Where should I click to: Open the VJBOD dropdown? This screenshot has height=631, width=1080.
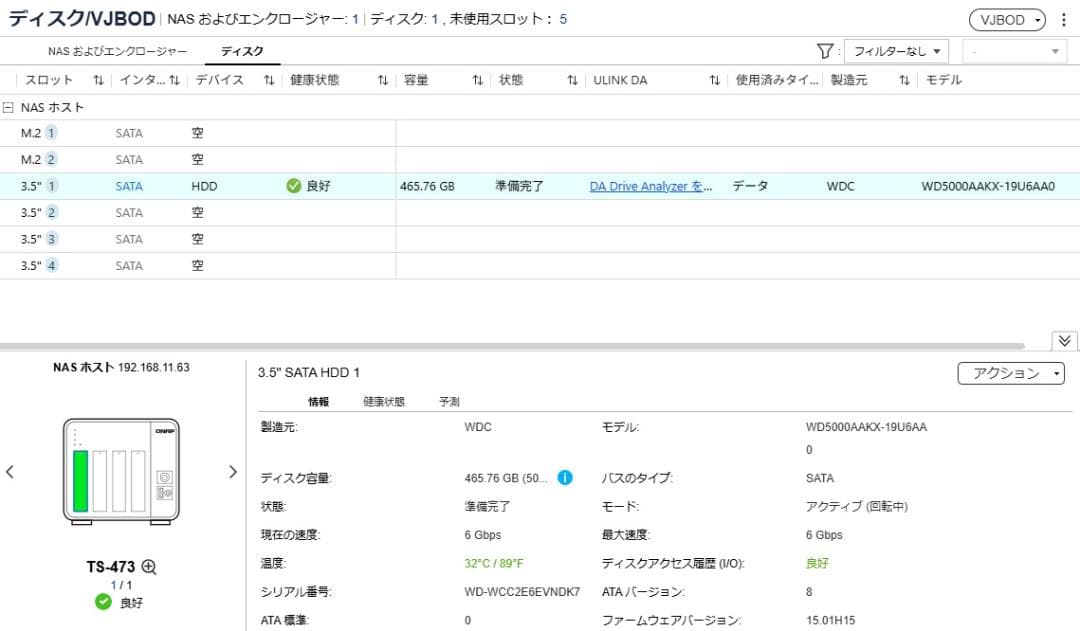(x=1007, y=18)
